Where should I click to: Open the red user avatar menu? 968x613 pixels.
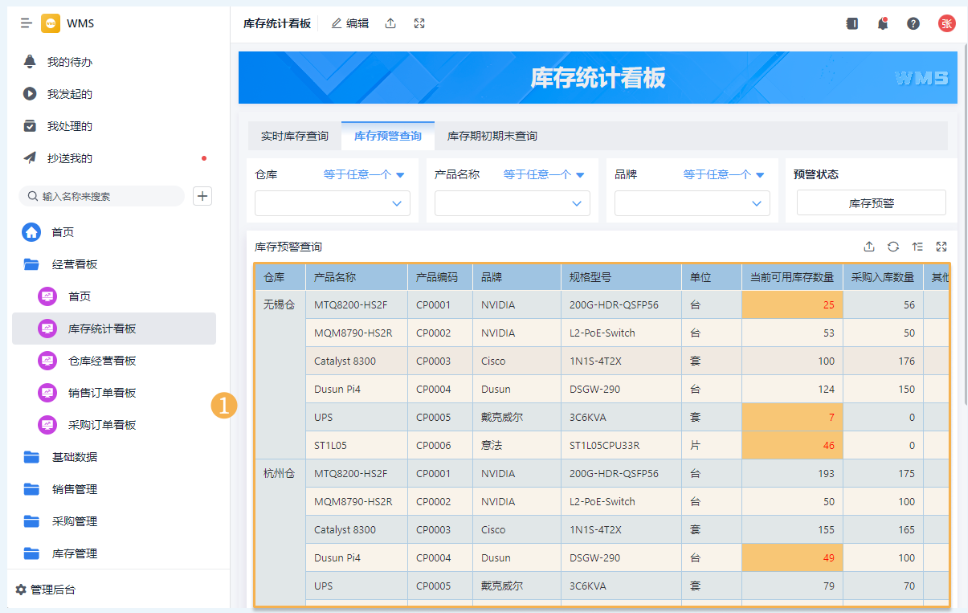[x=946, y=23]
